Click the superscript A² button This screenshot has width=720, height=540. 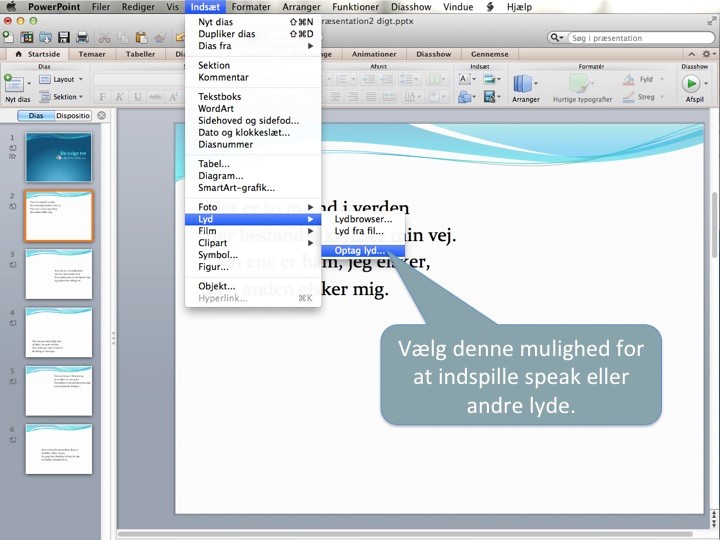click(x=174, y=97)
